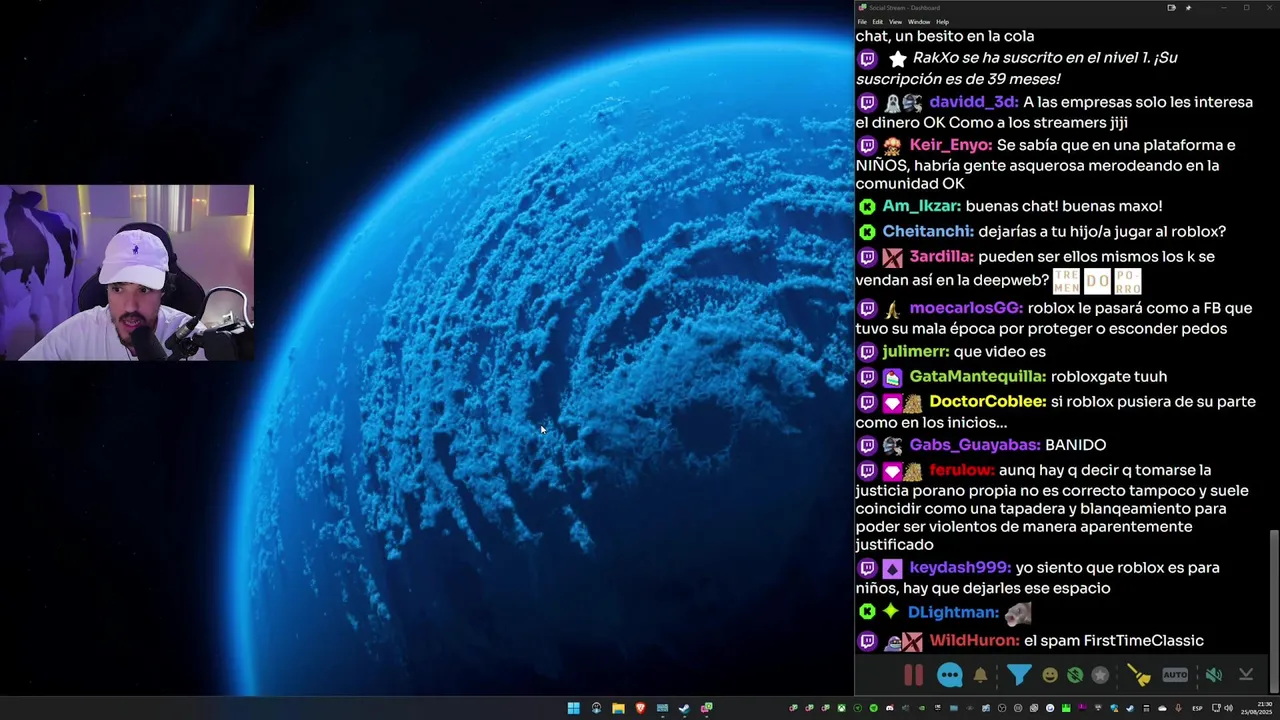The image size is (1280, 720).
Task: Click the Kick icon beside Cheitanchi
Action: pos(867,231)
